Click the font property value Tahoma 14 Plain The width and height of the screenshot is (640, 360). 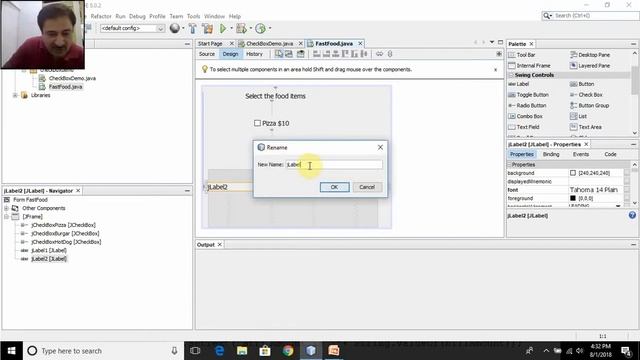coord(593,190)
